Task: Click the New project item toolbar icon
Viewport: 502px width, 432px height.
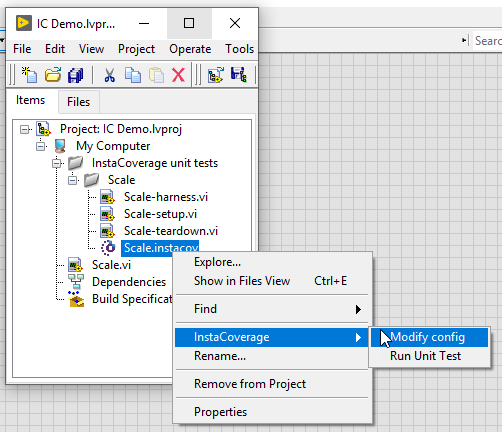Action: (29, 74)
